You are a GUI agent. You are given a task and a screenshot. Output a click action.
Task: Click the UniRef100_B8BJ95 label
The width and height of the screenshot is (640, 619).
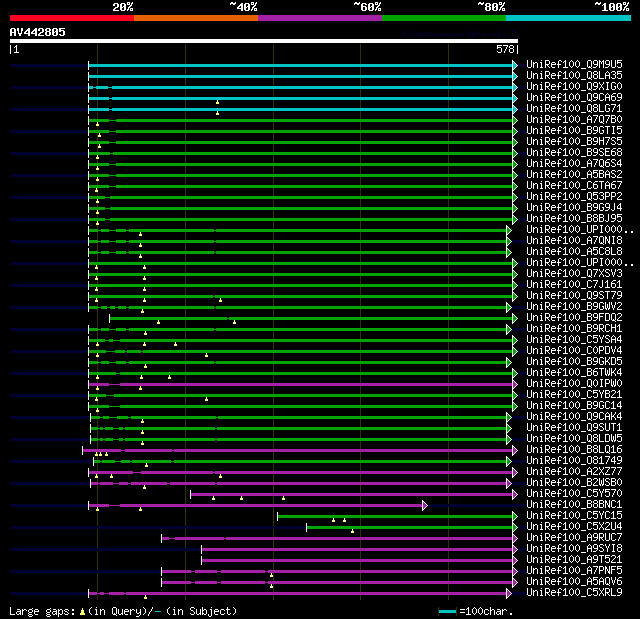click(574, 219)
